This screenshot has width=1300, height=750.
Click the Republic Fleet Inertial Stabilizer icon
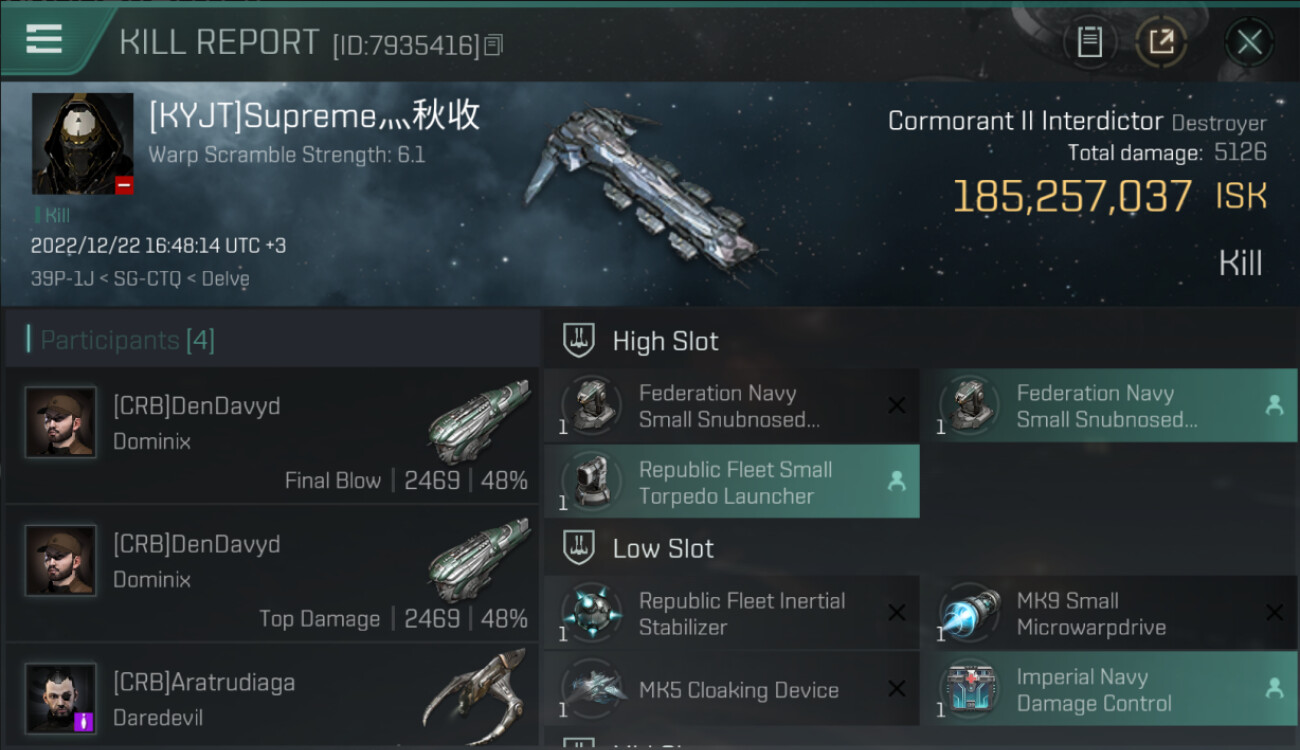tap(592, 613)
